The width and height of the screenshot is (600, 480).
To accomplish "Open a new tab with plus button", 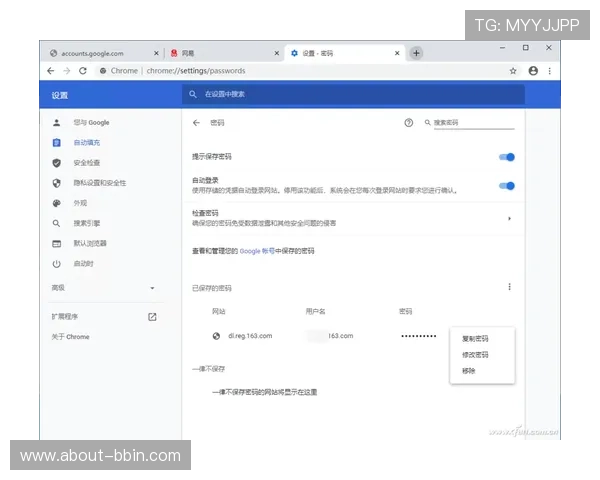I will tap(416, 53).
